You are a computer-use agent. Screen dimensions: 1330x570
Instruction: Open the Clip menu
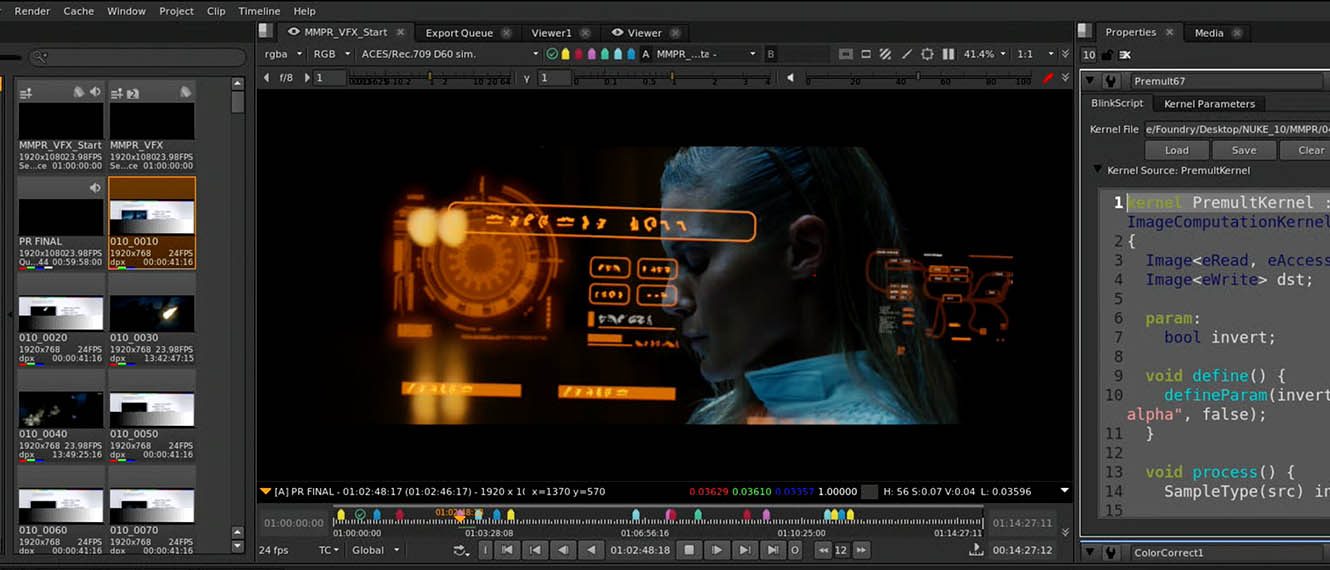click(216, 11)
